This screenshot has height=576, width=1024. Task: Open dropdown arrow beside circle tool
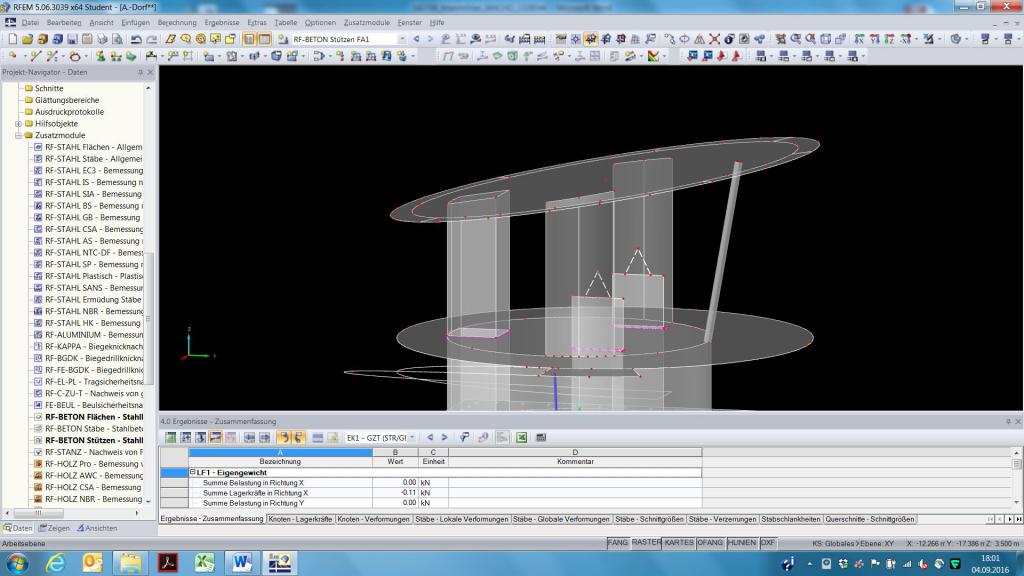pos(86,56)
